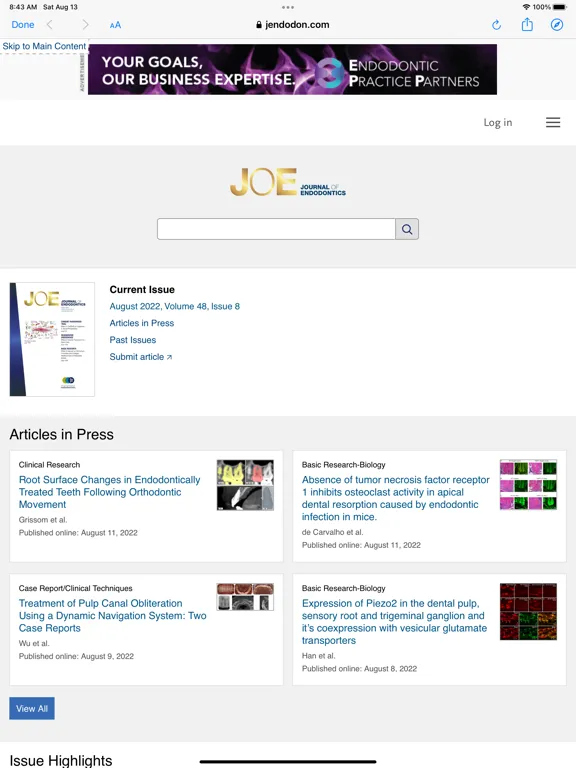Tap the three-dot multitasking indicator
Viewport: 576px width, 768px height.
[x=288, y=7]
